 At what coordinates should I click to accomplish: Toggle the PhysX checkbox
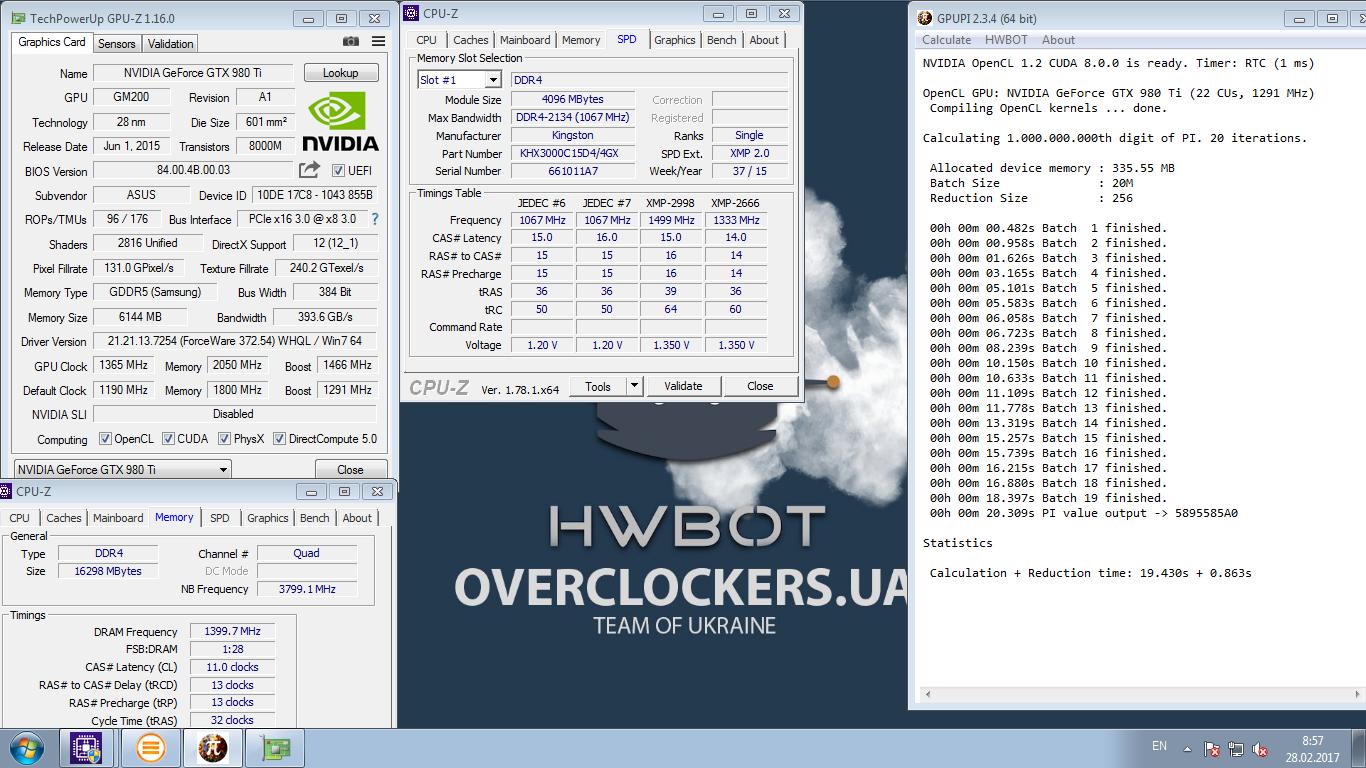(225, 439)
